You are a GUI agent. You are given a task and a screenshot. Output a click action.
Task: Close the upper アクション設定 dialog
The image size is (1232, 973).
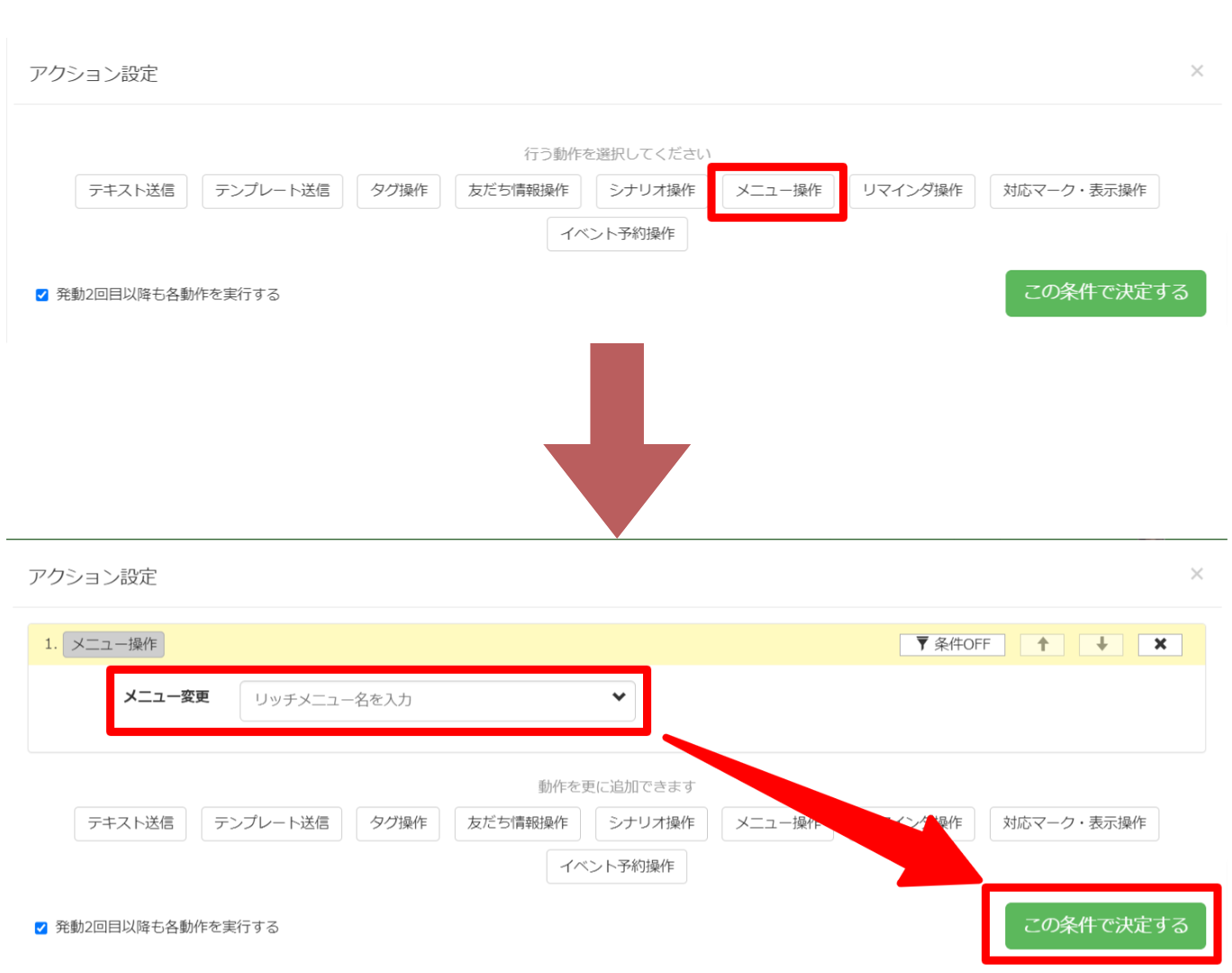pos(1196,71)
